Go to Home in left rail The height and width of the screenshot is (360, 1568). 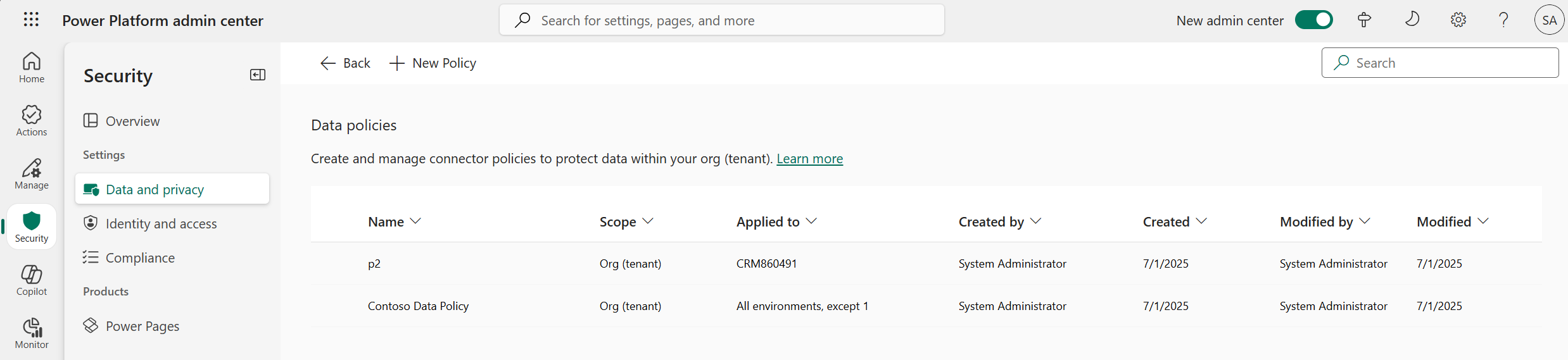[32, 68]
